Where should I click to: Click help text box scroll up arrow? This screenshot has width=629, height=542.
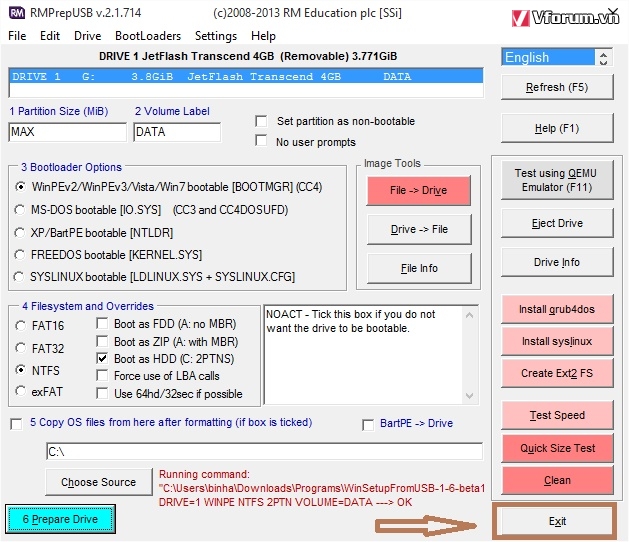(x=469, y=315)
